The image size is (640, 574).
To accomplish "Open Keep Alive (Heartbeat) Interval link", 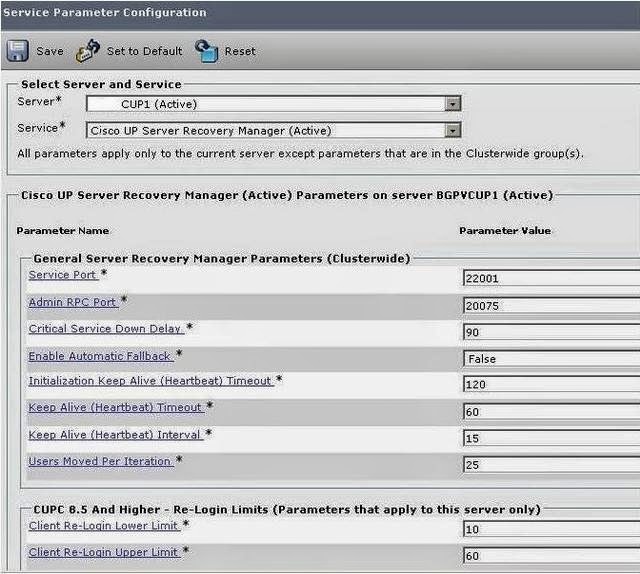I will 116,435.
